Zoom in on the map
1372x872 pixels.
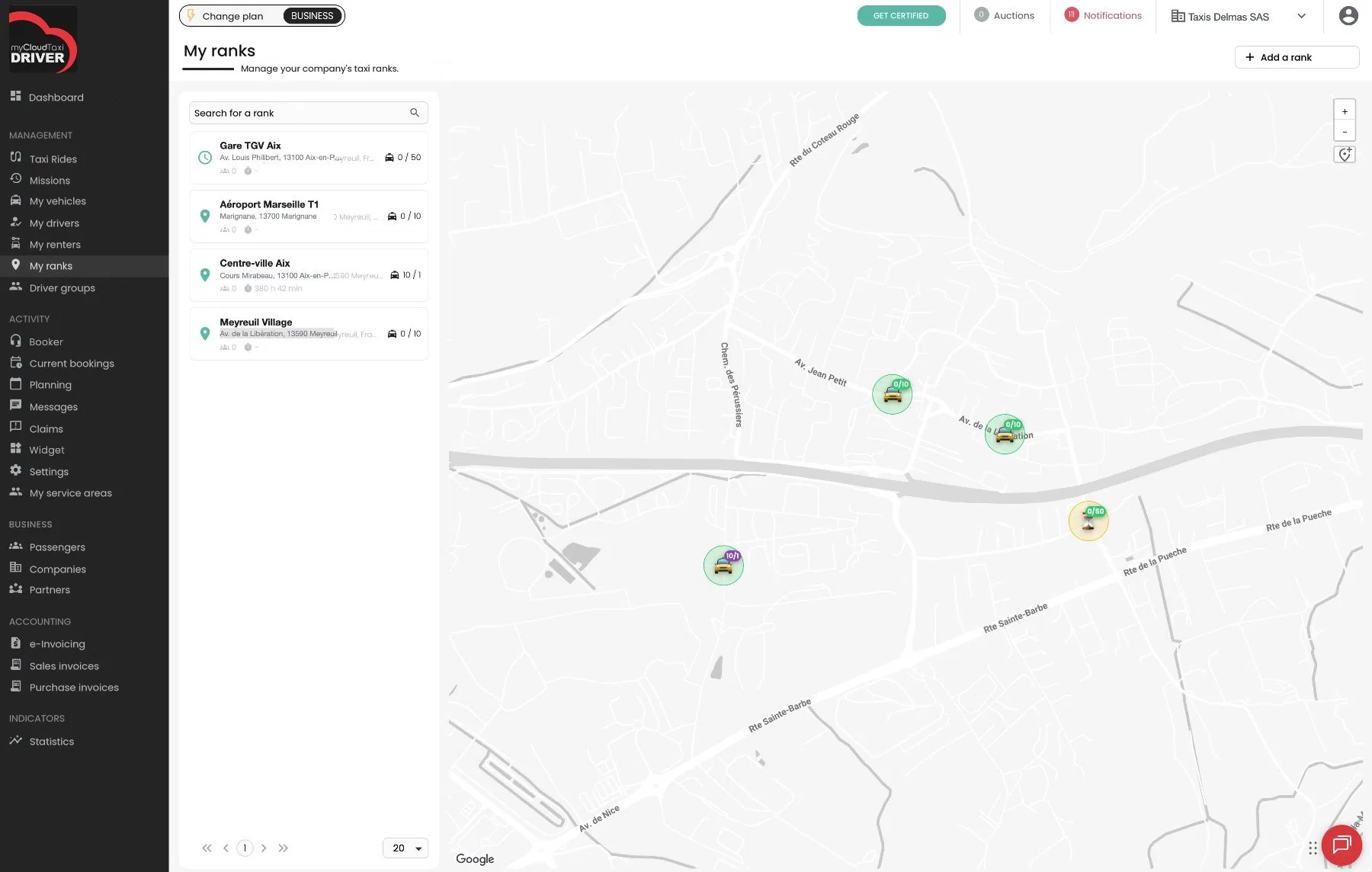pyautogui.click(x=1345, y=111)
